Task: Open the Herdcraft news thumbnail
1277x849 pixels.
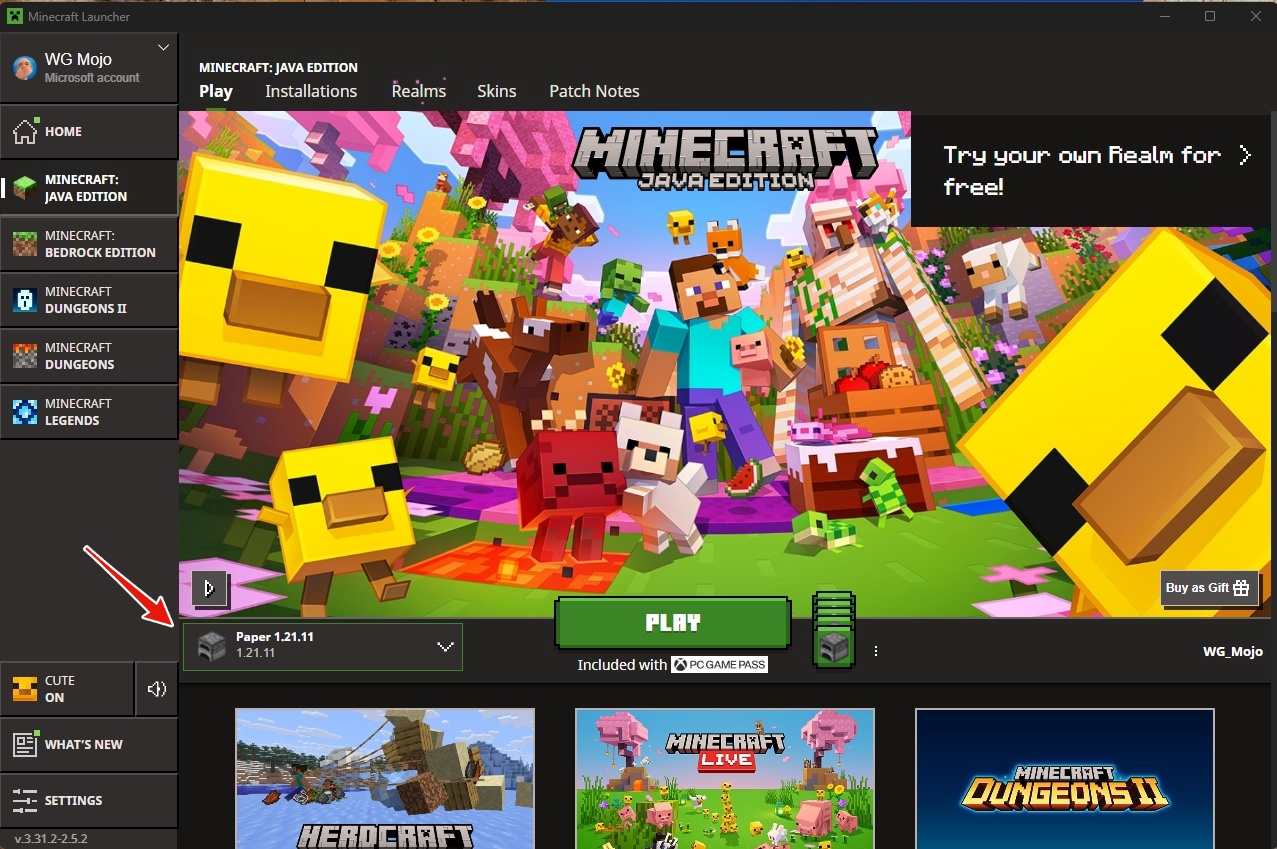Action: (385, 779)
